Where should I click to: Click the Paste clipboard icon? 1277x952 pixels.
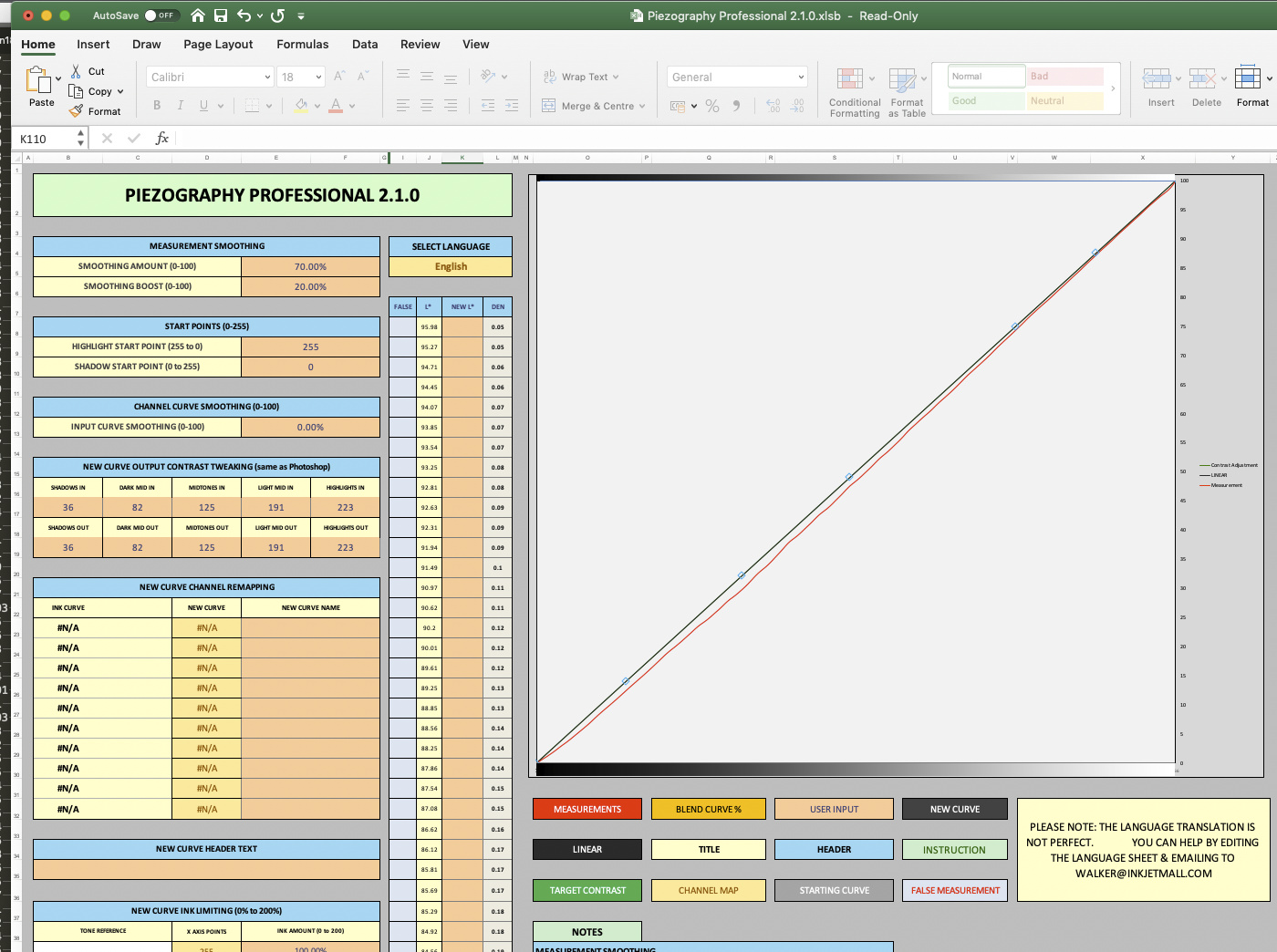tap(39, 80)
